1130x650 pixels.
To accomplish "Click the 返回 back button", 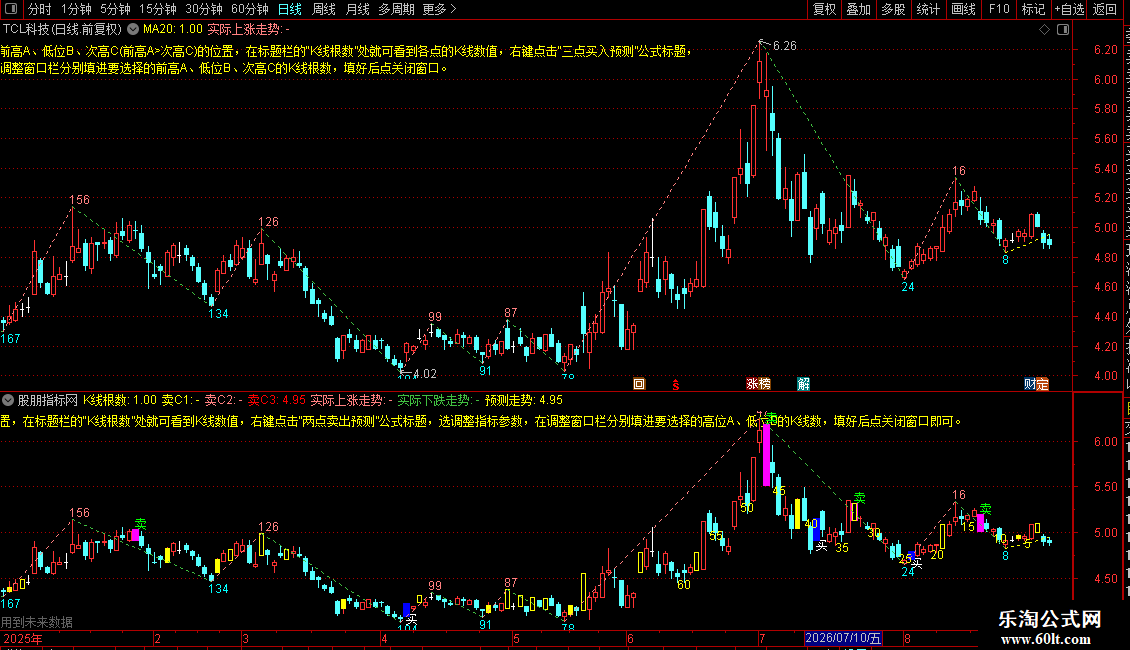I will tap(1104, 9).
